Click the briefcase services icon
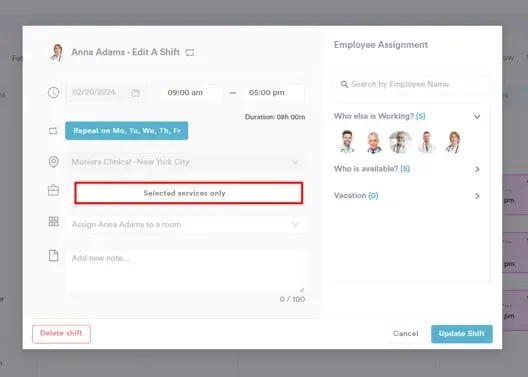The width and height of the screenshot is (528, 377). [54, 191]
